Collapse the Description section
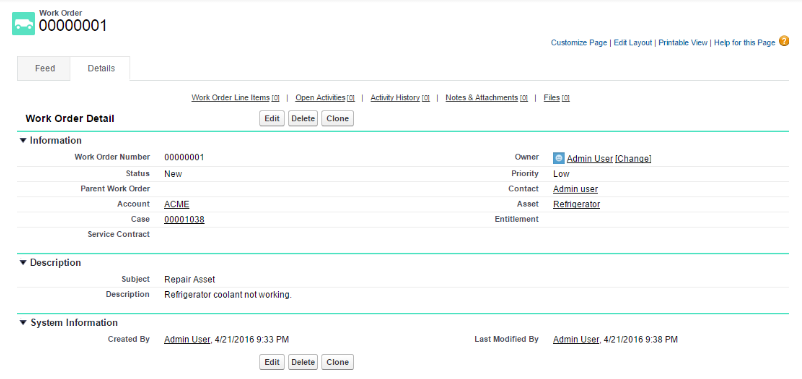This screenshot has width=802, height=379. pyautogui.click(x=23, y=262)
